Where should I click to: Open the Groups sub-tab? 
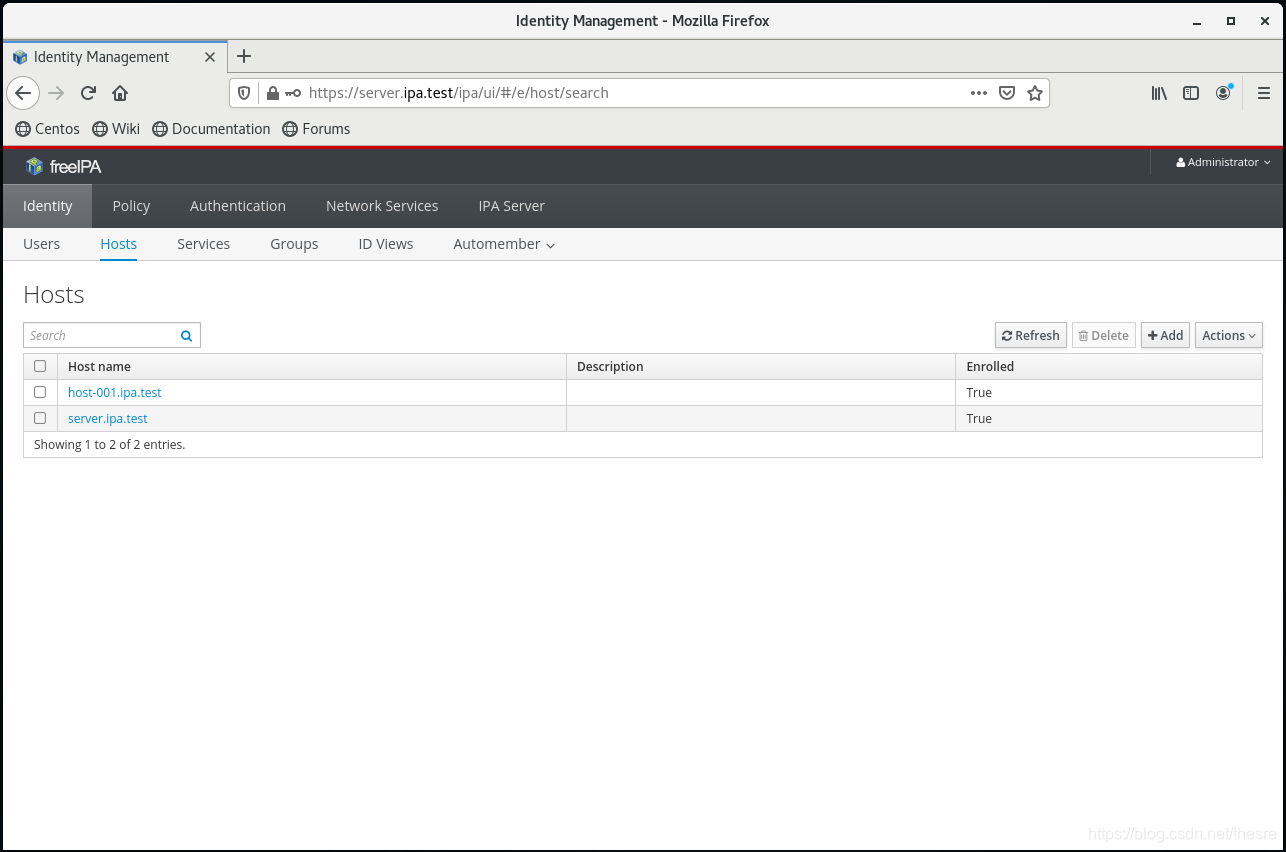point(294,244)
